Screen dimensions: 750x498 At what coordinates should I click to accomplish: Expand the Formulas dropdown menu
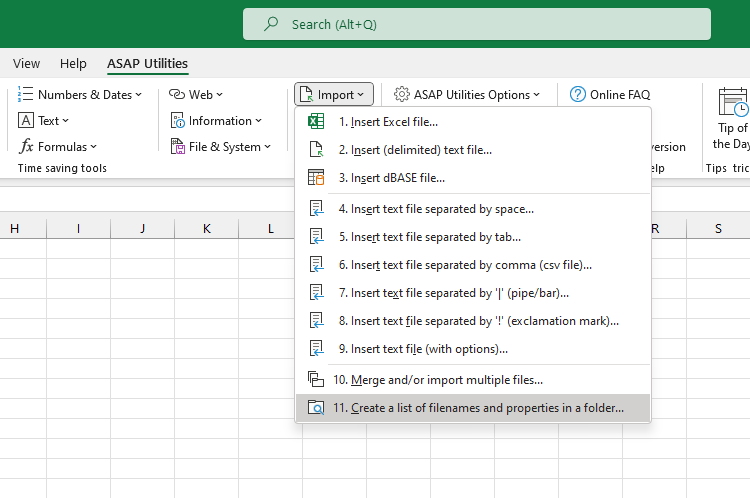[94, 147]
